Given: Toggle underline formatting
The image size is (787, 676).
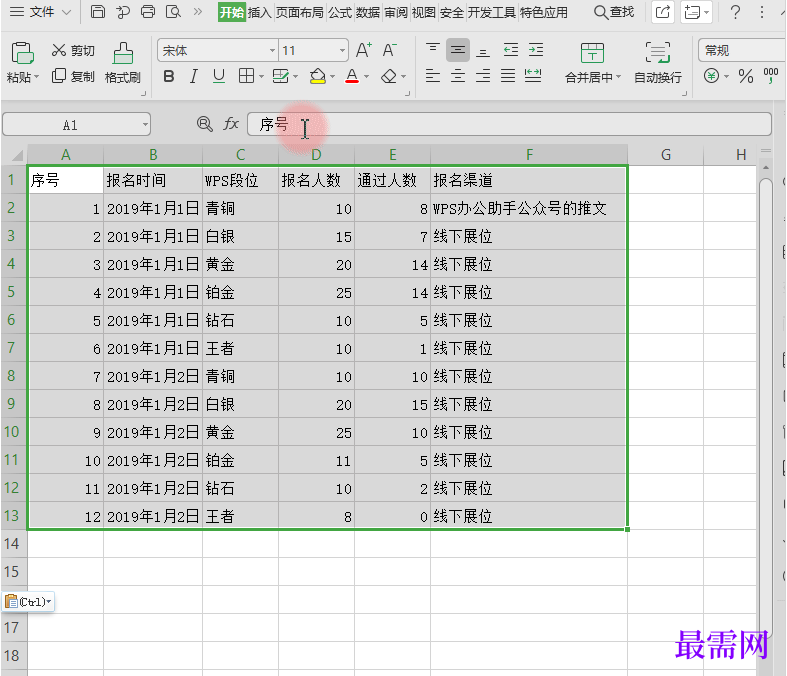Looking at the screenshot, I should tap(218, 77).
